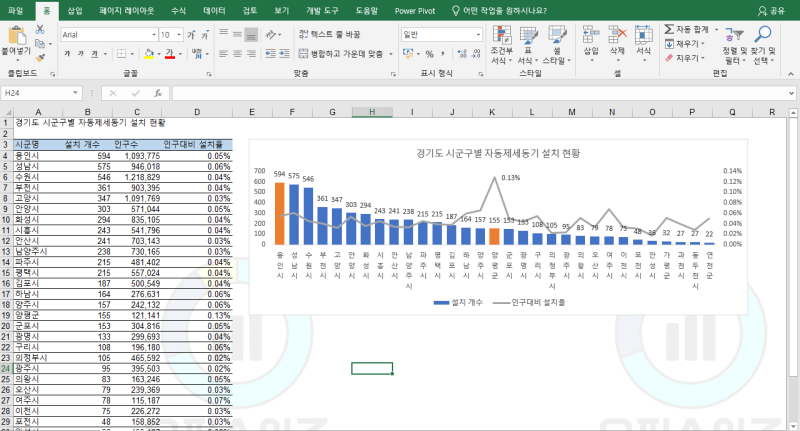Viewport: 800px width, 431px height.
Task: Apply red font color
Action: tap(170, 54)
